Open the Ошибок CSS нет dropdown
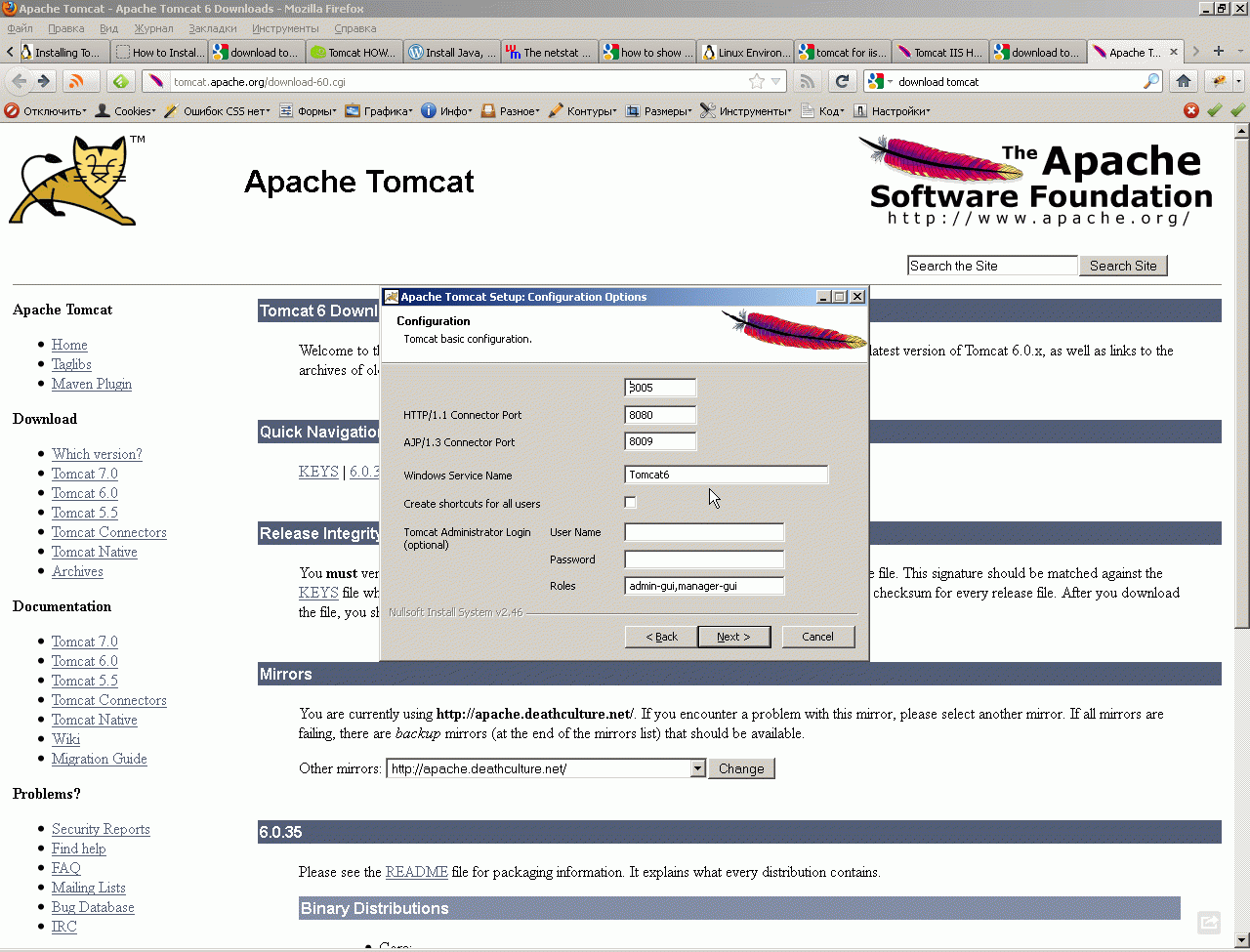 (218, 111)
